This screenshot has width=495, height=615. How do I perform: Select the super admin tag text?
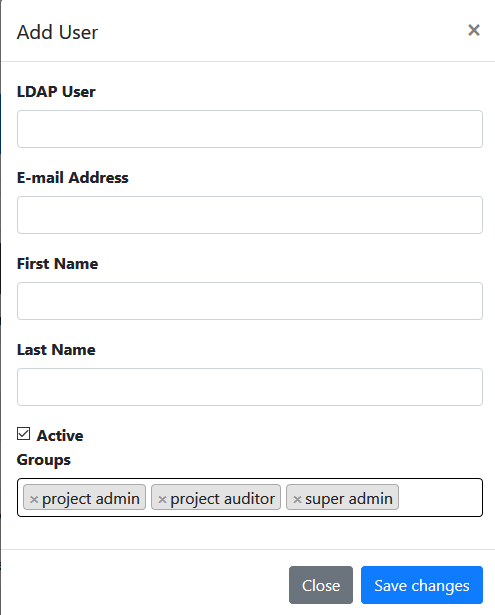coord(349,499)
